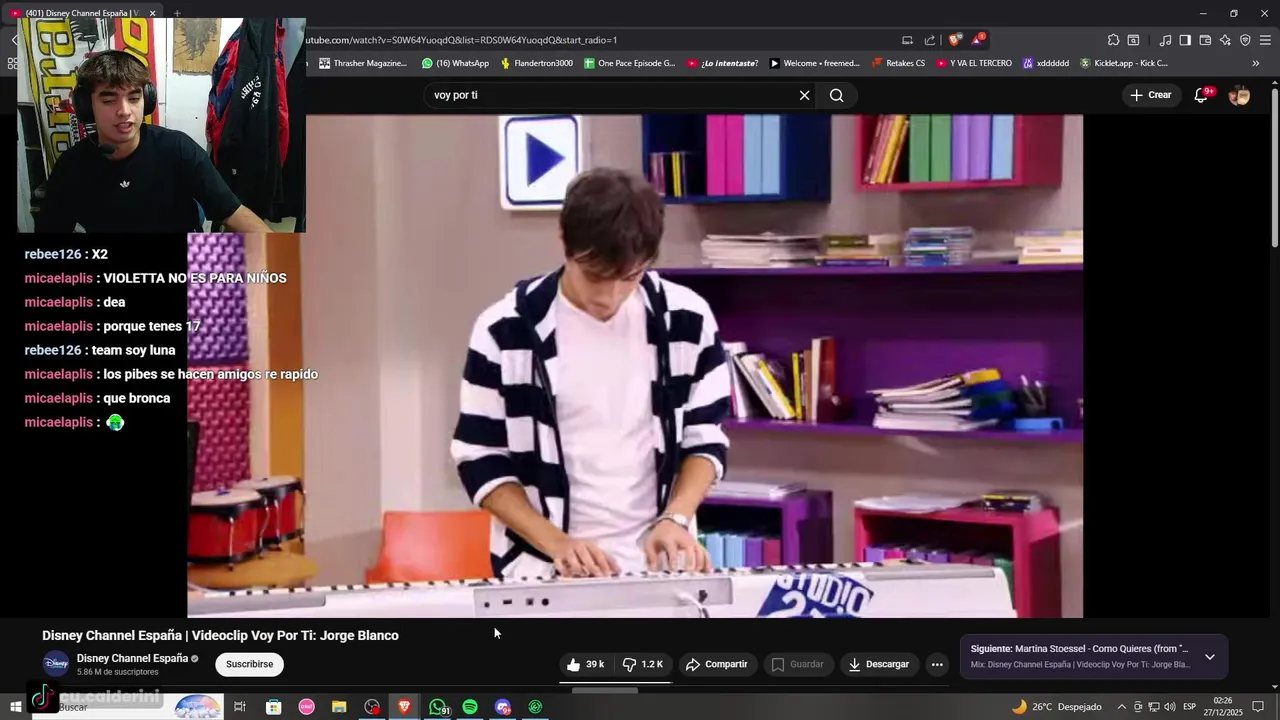Screen dimensions: 1280x720
Task: Open xdddddd bookmark
Action: coord(1045,63)
